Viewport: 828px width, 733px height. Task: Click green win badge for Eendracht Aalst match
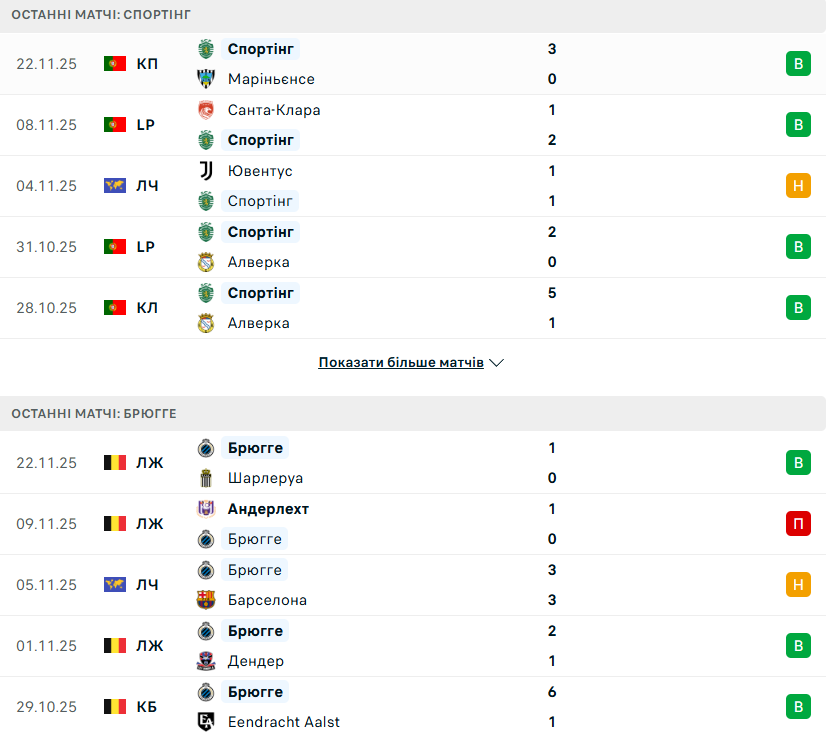click(798, 707)
